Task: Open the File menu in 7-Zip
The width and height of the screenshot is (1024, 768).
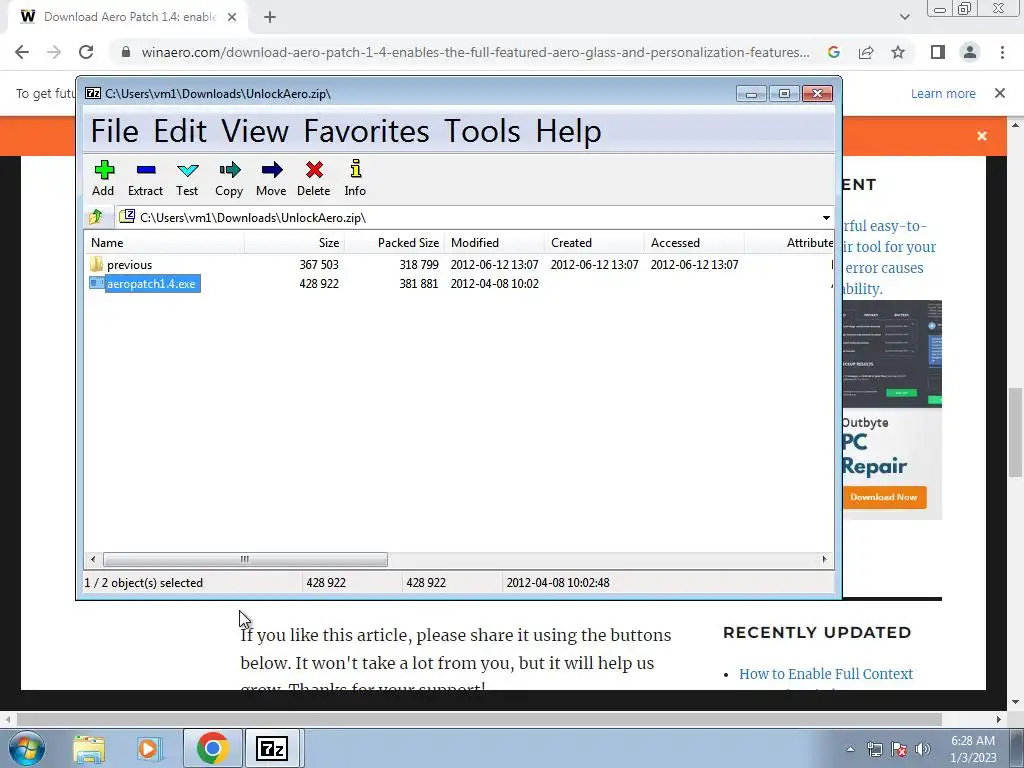Action: [114, 131]
